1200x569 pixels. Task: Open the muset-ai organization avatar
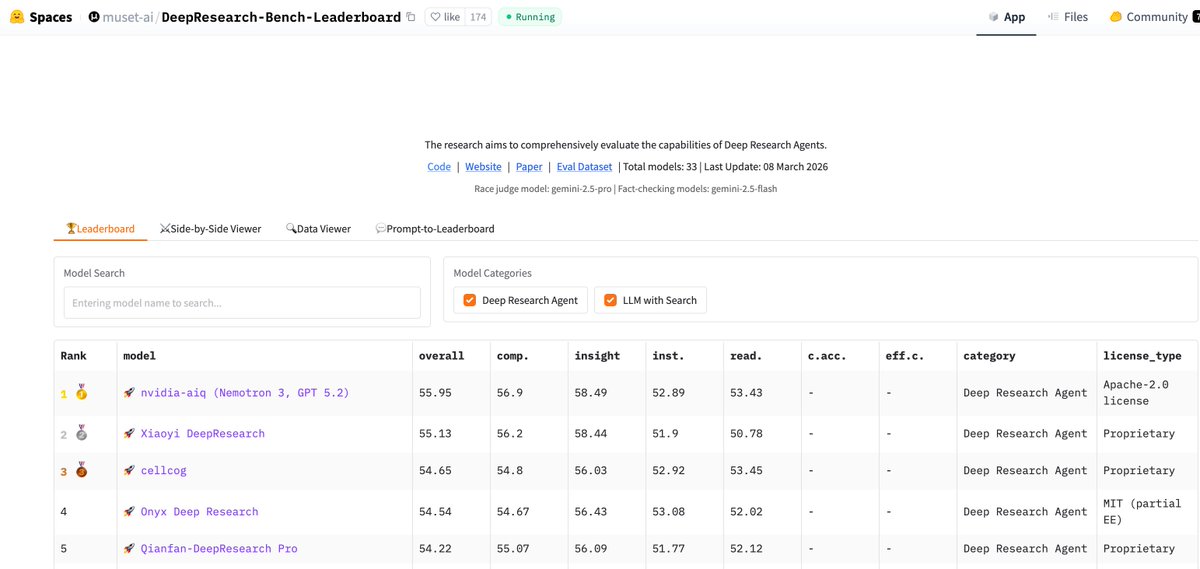coord(93,17)
